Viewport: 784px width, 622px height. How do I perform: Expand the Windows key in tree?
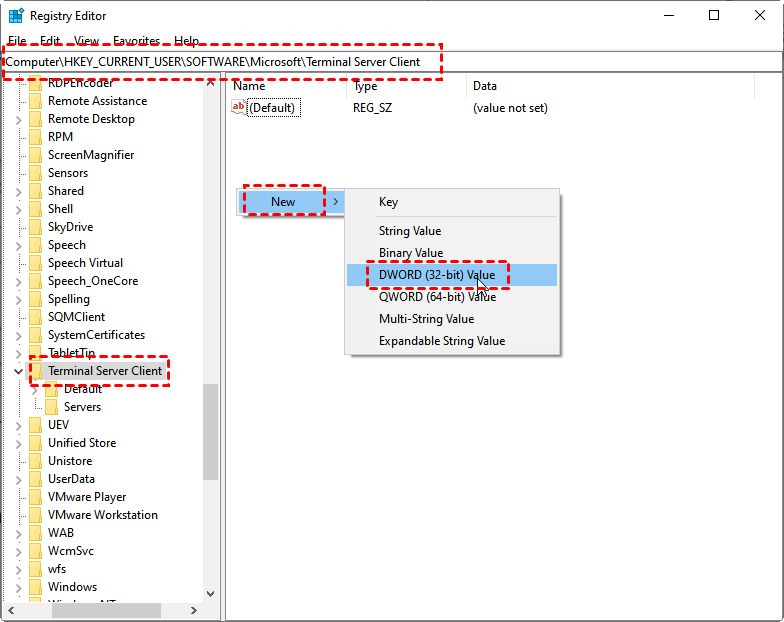tap(19, 587)
